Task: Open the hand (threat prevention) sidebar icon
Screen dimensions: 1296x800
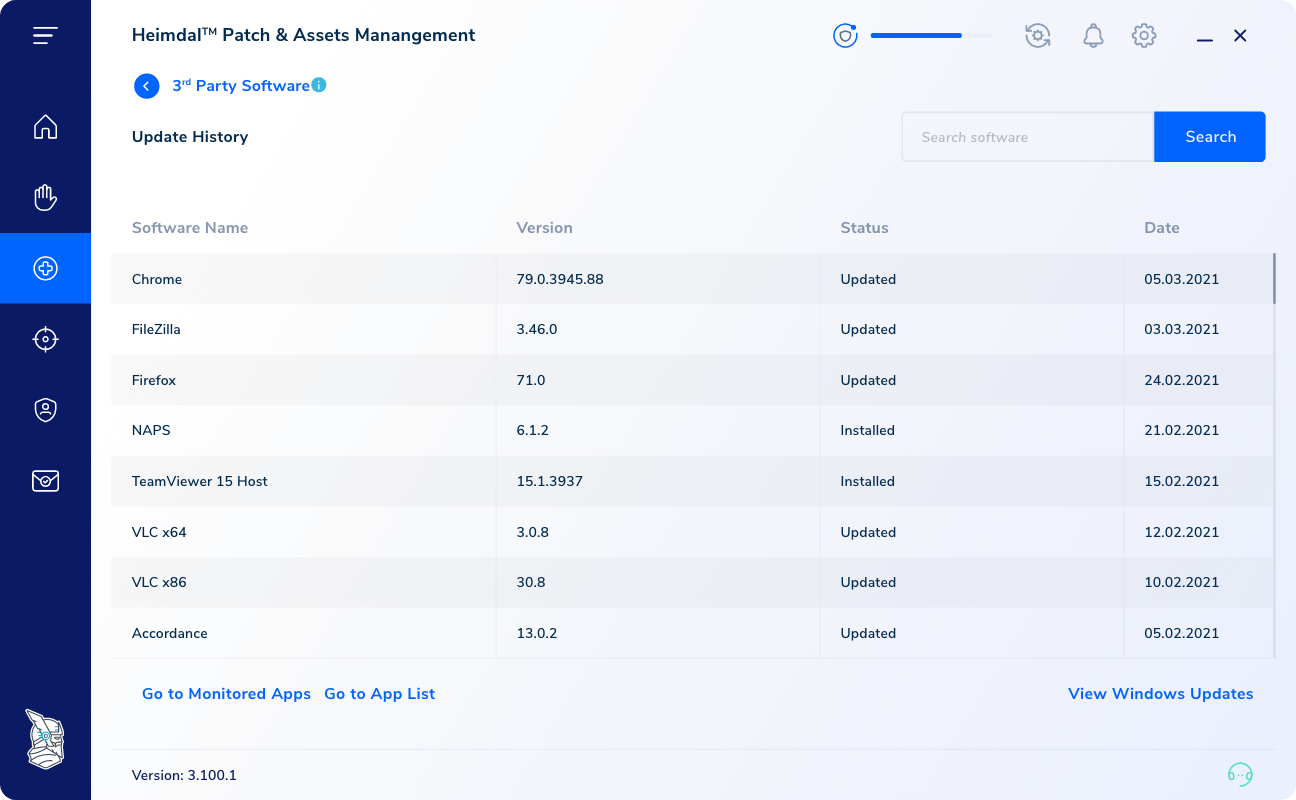Action: (x=45, y=197)
